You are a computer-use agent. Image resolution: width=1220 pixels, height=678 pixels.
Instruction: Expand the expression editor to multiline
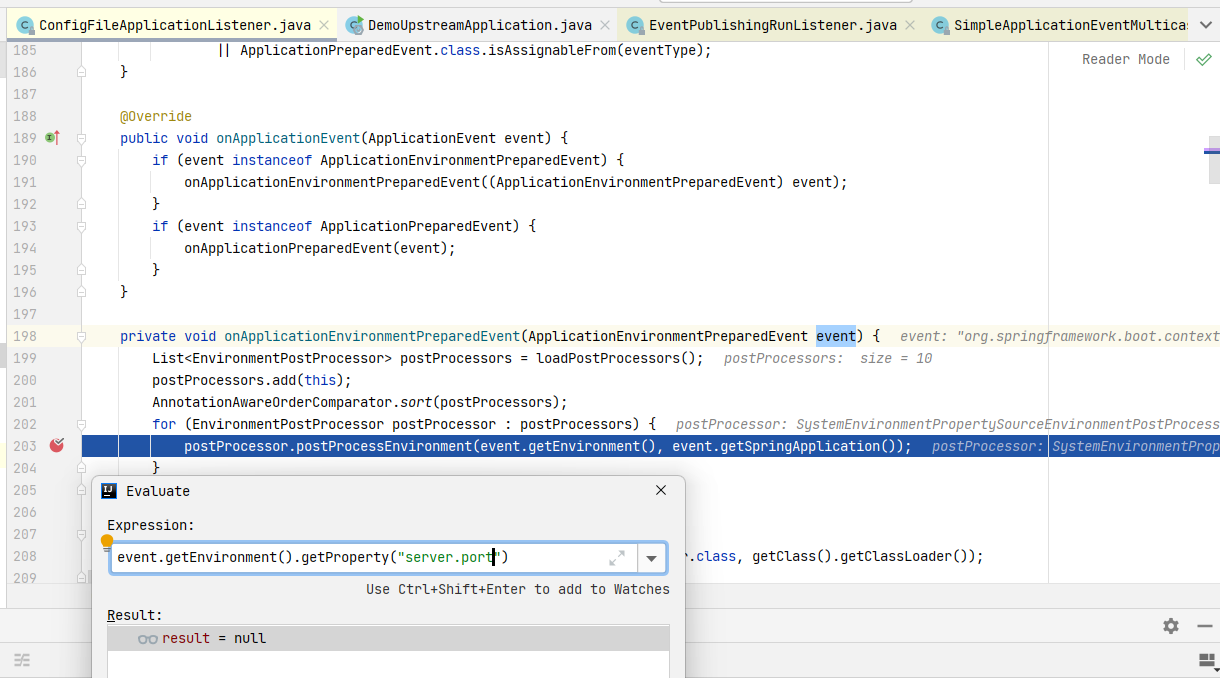coord(617,557)
